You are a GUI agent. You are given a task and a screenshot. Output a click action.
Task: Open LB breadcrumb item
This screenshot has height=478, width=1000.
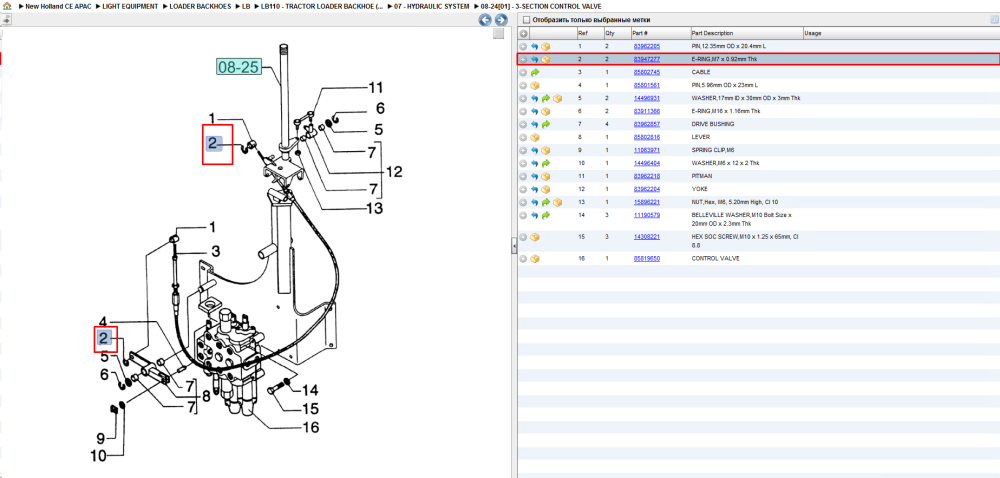click(x=246, y=6)
